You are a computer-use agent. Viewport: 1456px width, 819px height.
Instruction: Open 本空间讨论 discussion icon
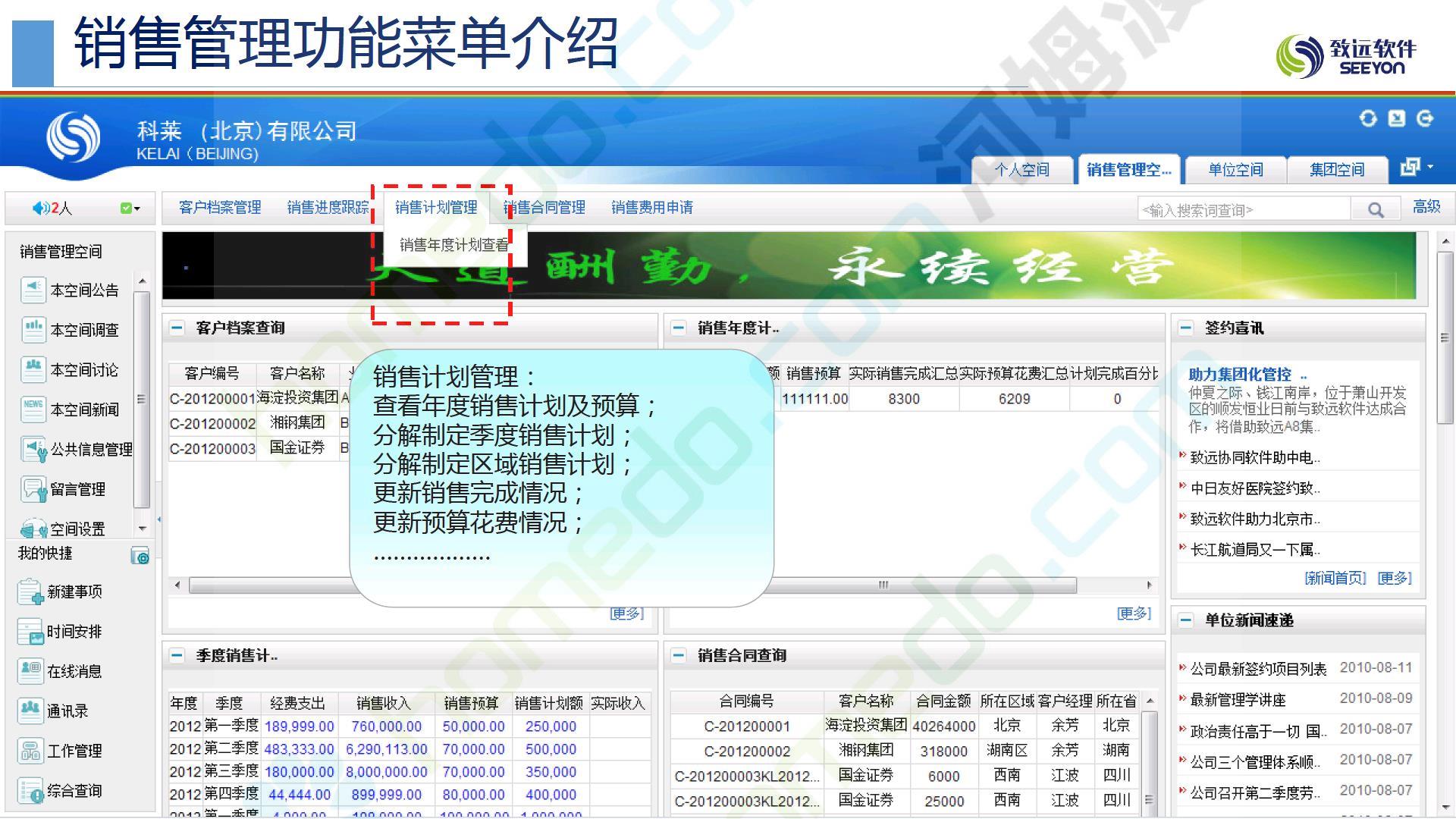[x=33, y=369]
